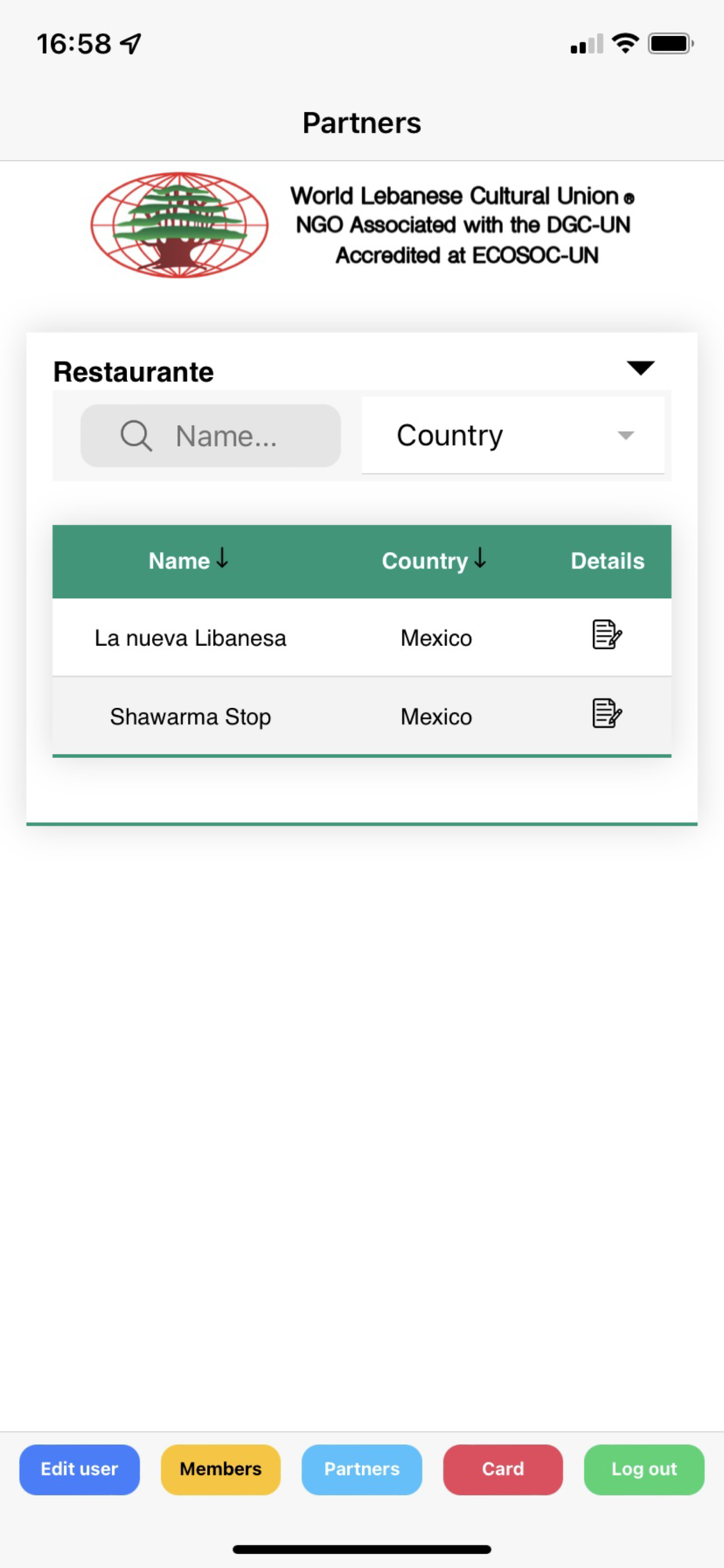Tap the Partners page title
This screenshot has height=1568, width=724.
(362, 123)
